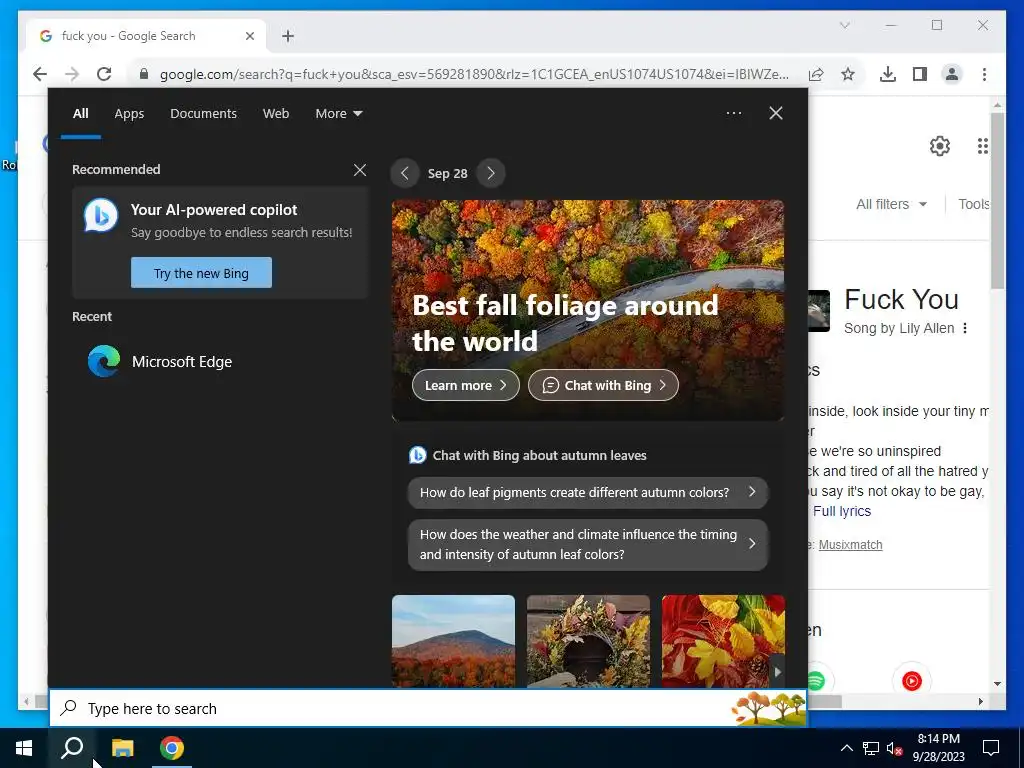Viewport: 1024px width, 768px height.
Task: Open weather and climate question suggestion
Action: click(588, 545)
